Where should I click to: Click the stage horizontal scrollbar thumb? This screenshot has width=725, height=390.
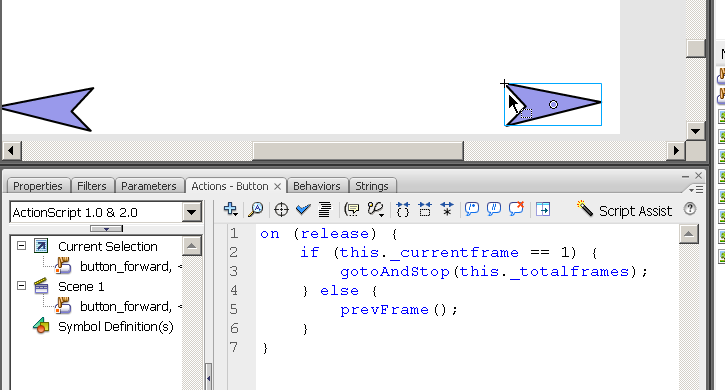pos(358,151)
